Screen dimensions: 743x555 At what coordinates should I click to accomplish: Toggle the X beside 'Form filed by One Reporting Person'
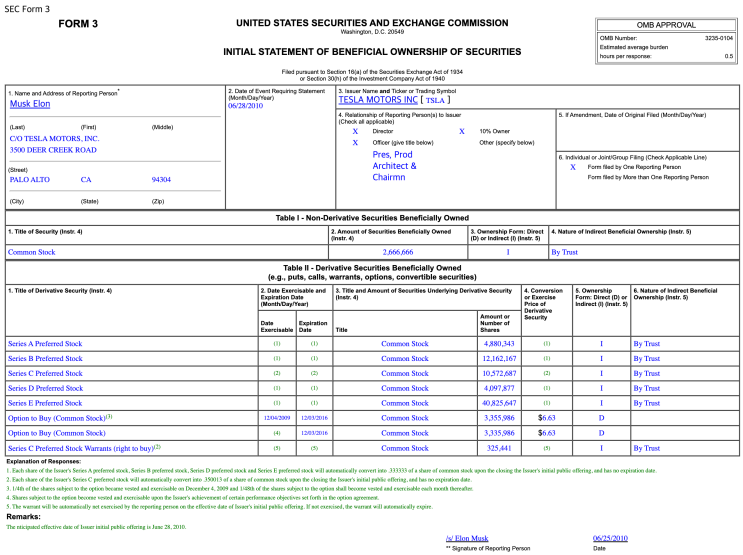[573, 167]
